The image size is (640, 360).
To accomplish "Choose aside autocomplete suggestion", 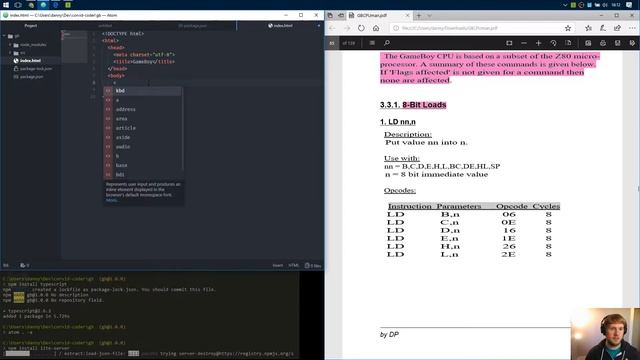I will [143, 138].
